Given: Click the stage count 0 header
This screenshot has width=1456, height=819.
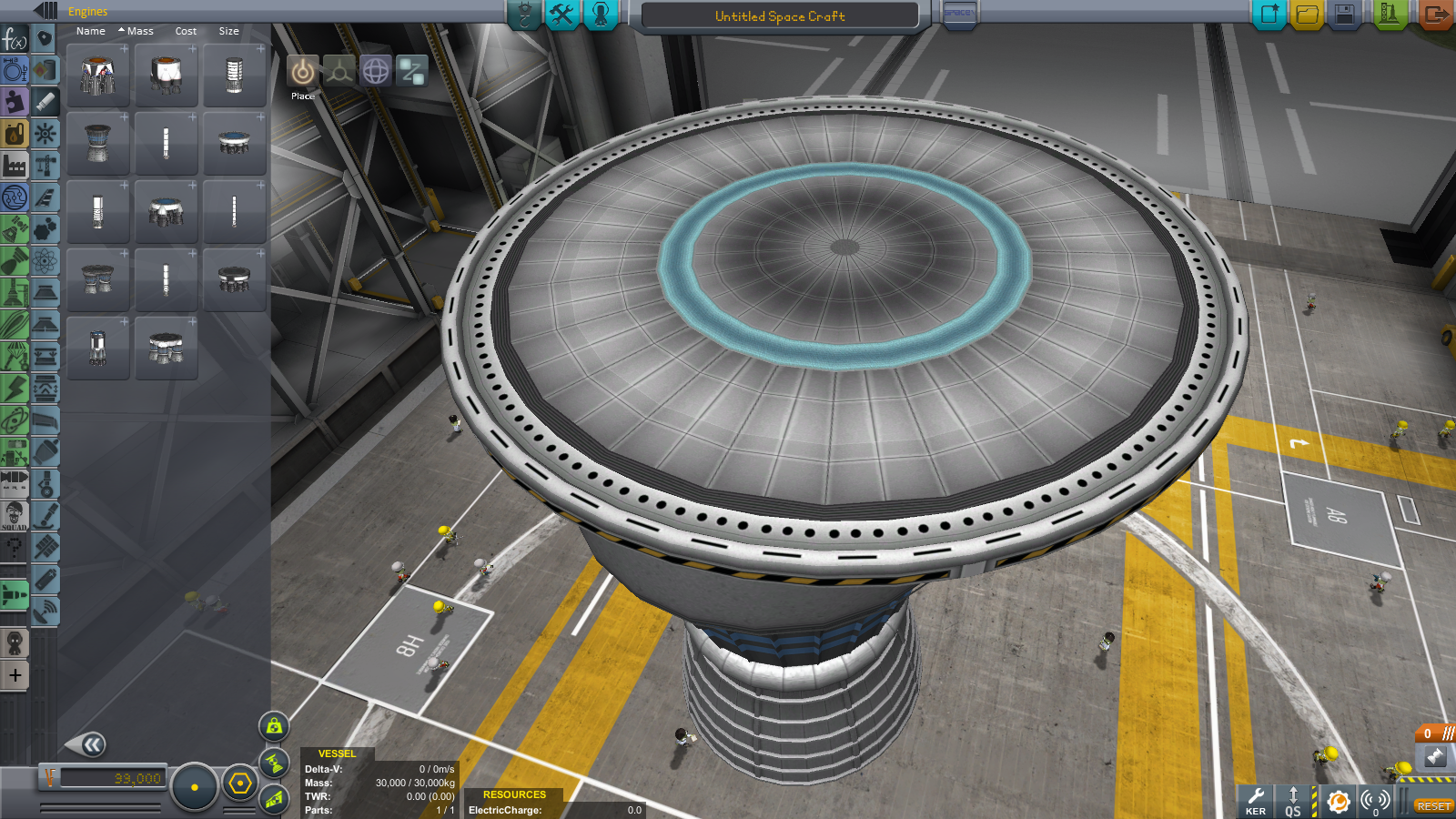Looking at the screenshot, I should tap(1435, 733).
